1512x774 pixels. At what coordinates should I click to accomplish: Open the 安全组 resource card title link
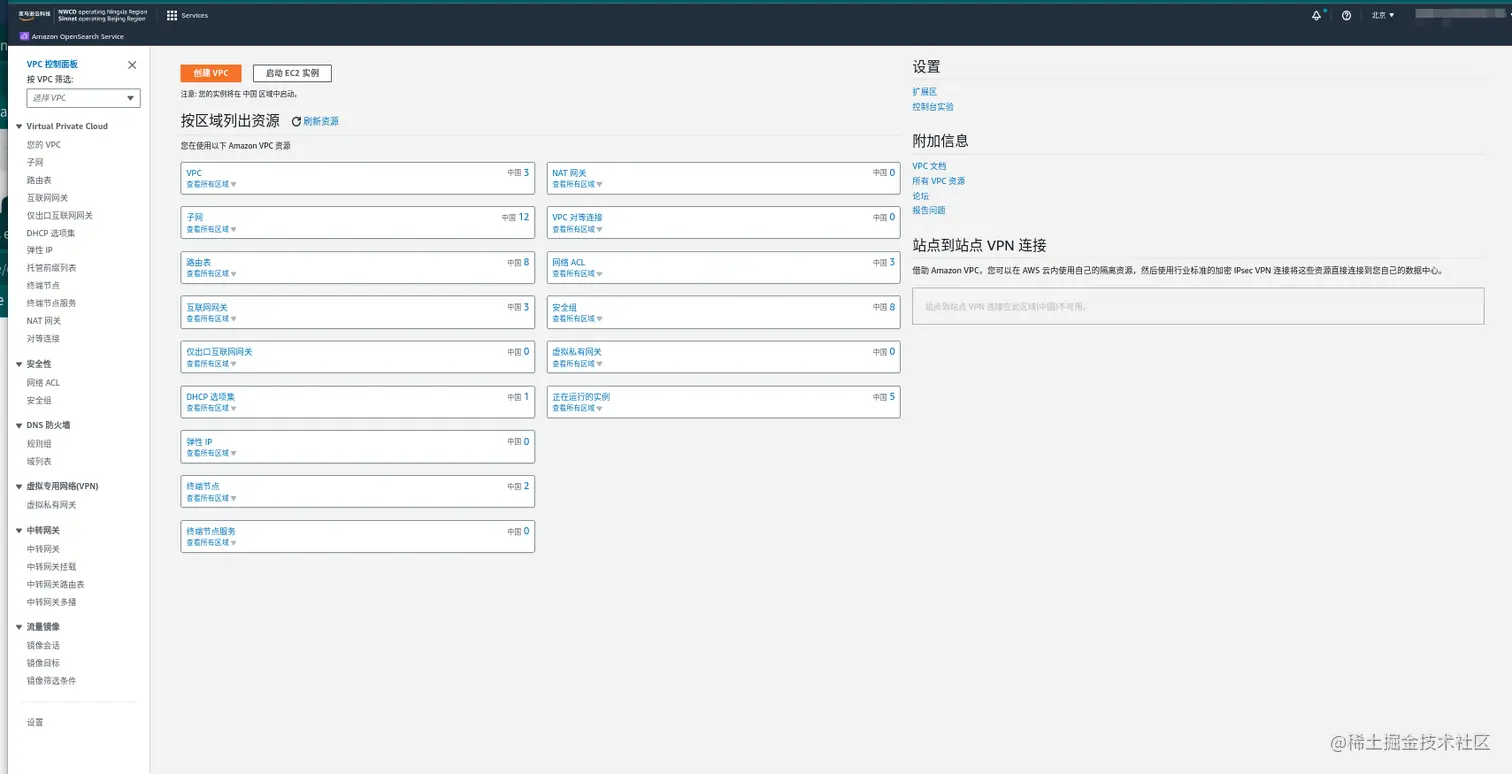[x=565, y=307]
